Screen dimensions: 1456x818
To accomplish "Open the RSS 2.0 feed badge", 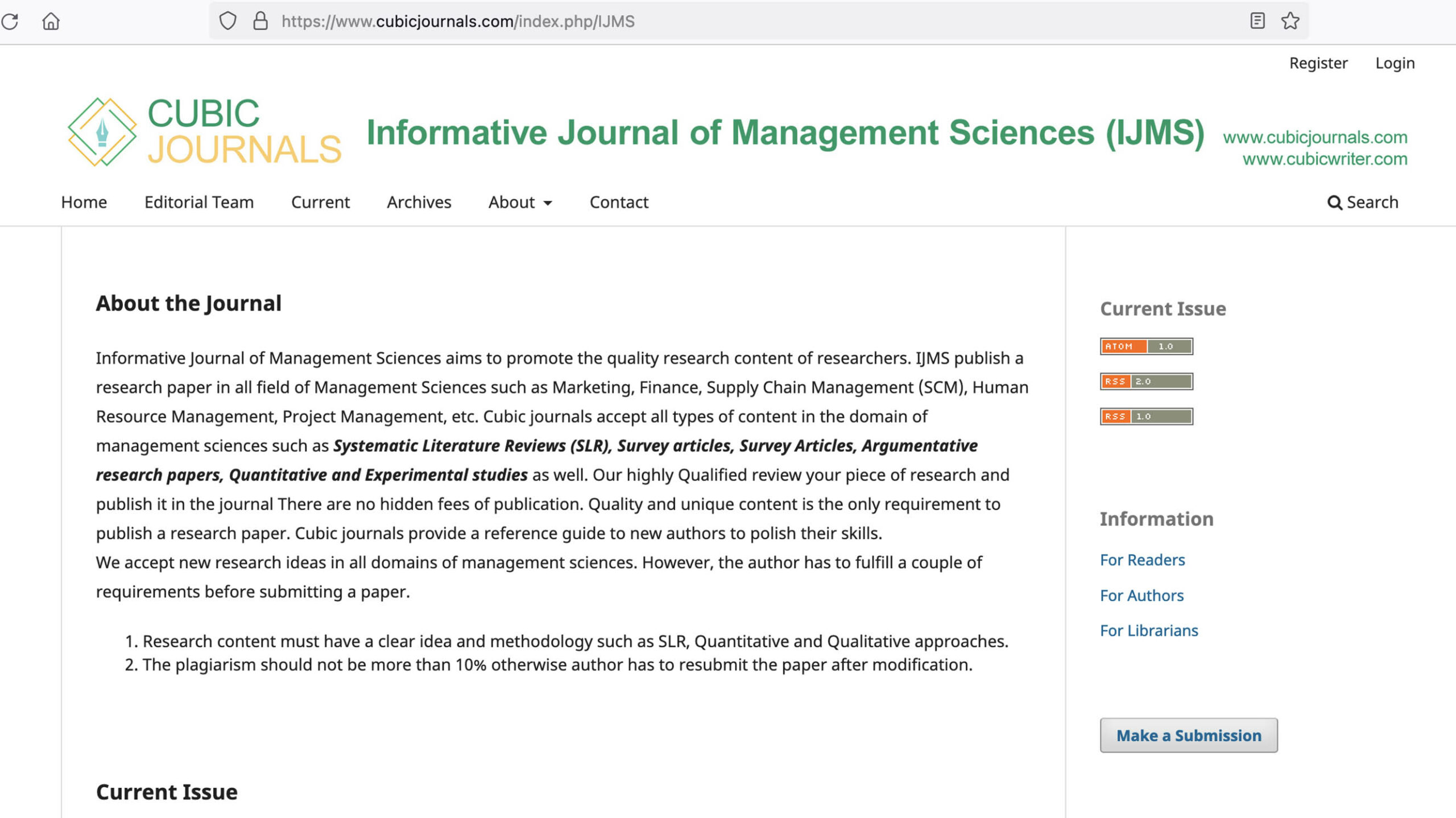I will [x=1146, y=381].
